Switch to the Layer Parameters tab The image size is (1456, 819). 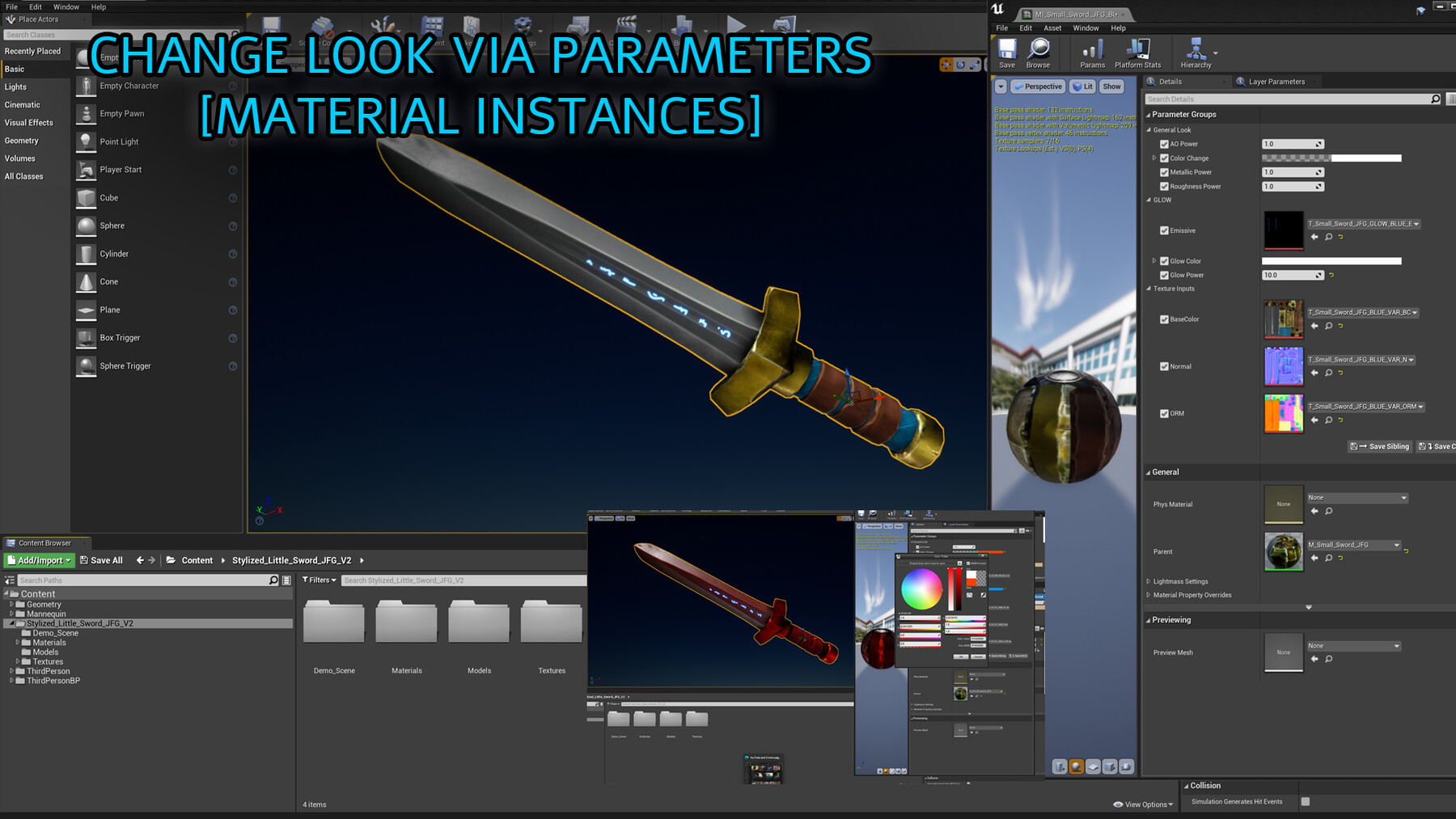1276,81
